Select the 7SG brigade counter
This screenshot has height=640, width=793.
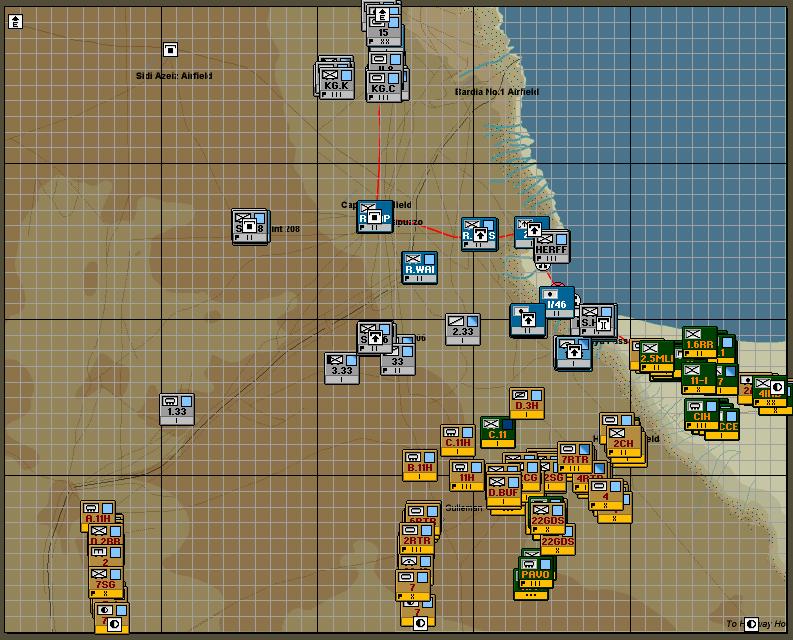point(106,582)
